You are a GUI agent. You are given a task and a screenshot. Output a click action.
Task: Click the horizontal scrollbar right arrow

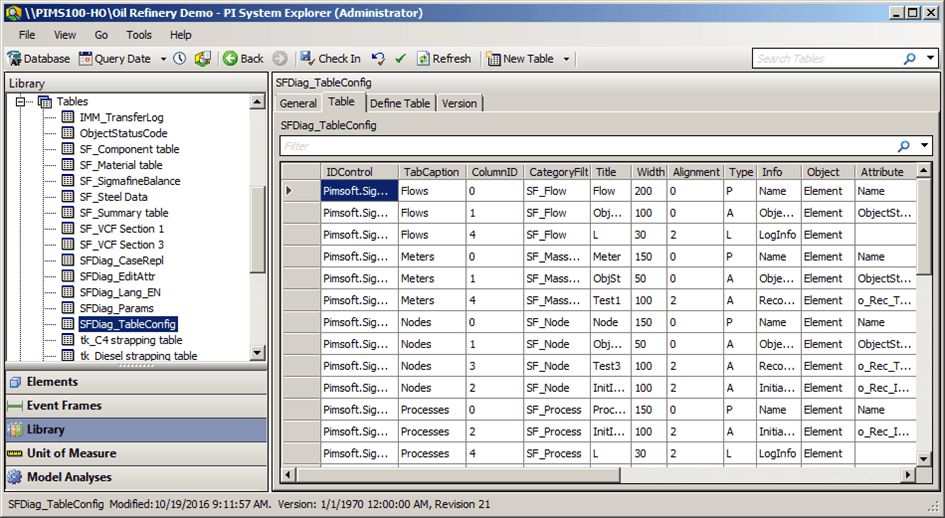[908, 475]
